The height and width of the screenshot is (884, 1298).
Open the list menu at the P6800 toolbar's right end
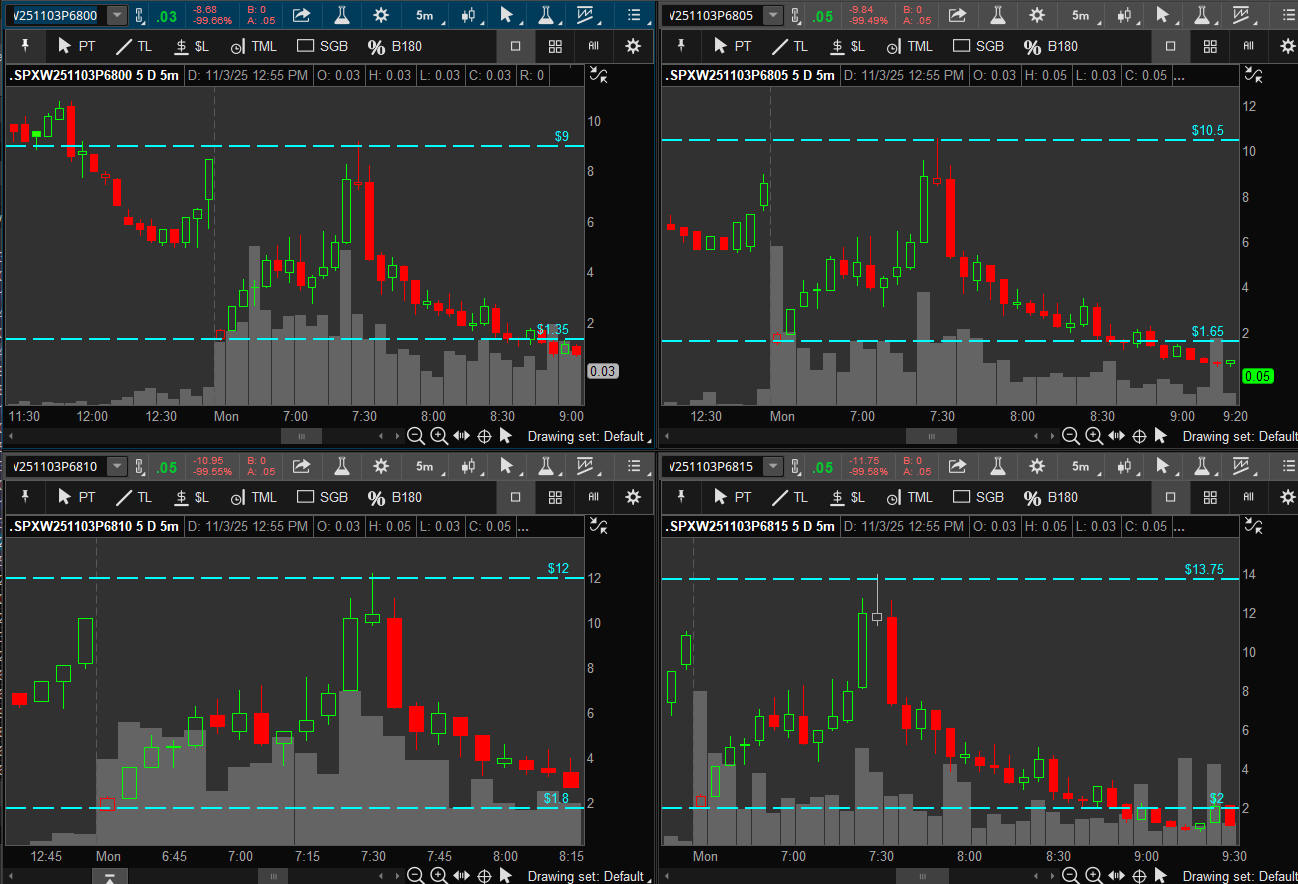[x=633, y=15]
